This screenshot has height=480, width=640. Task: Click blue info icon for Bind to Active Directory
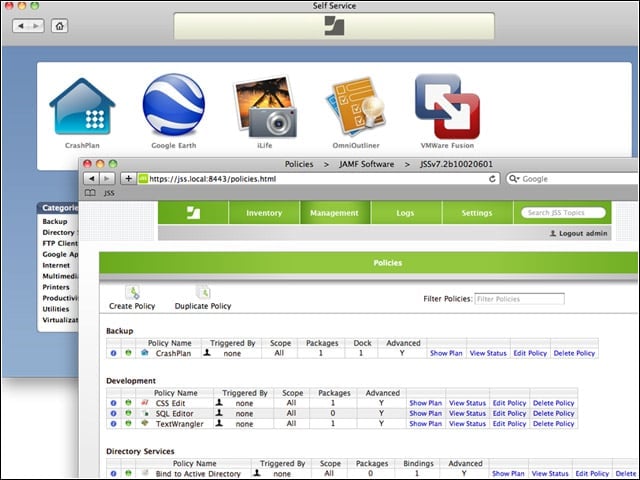tap(113, 473)
